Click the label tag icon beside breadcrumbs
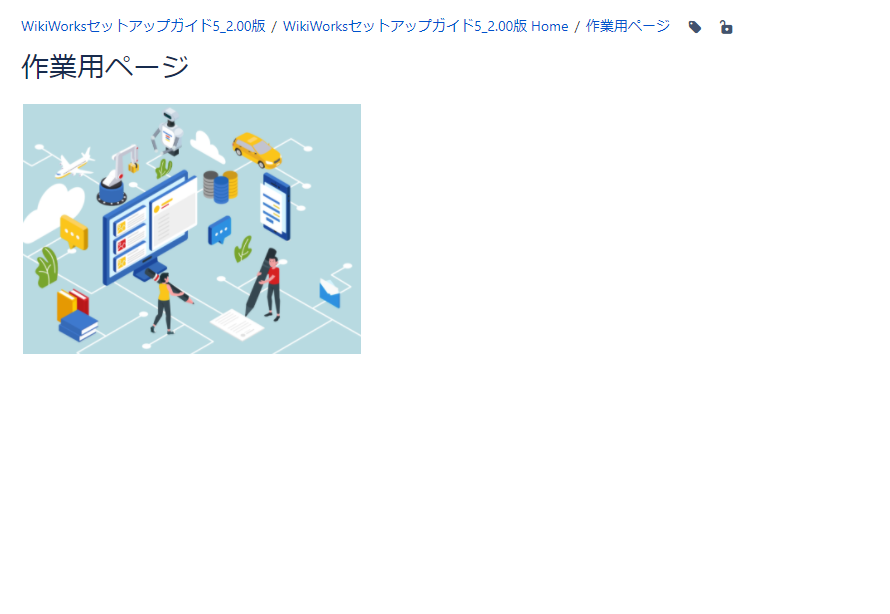The image size is (890, 614). pos(695,27)
